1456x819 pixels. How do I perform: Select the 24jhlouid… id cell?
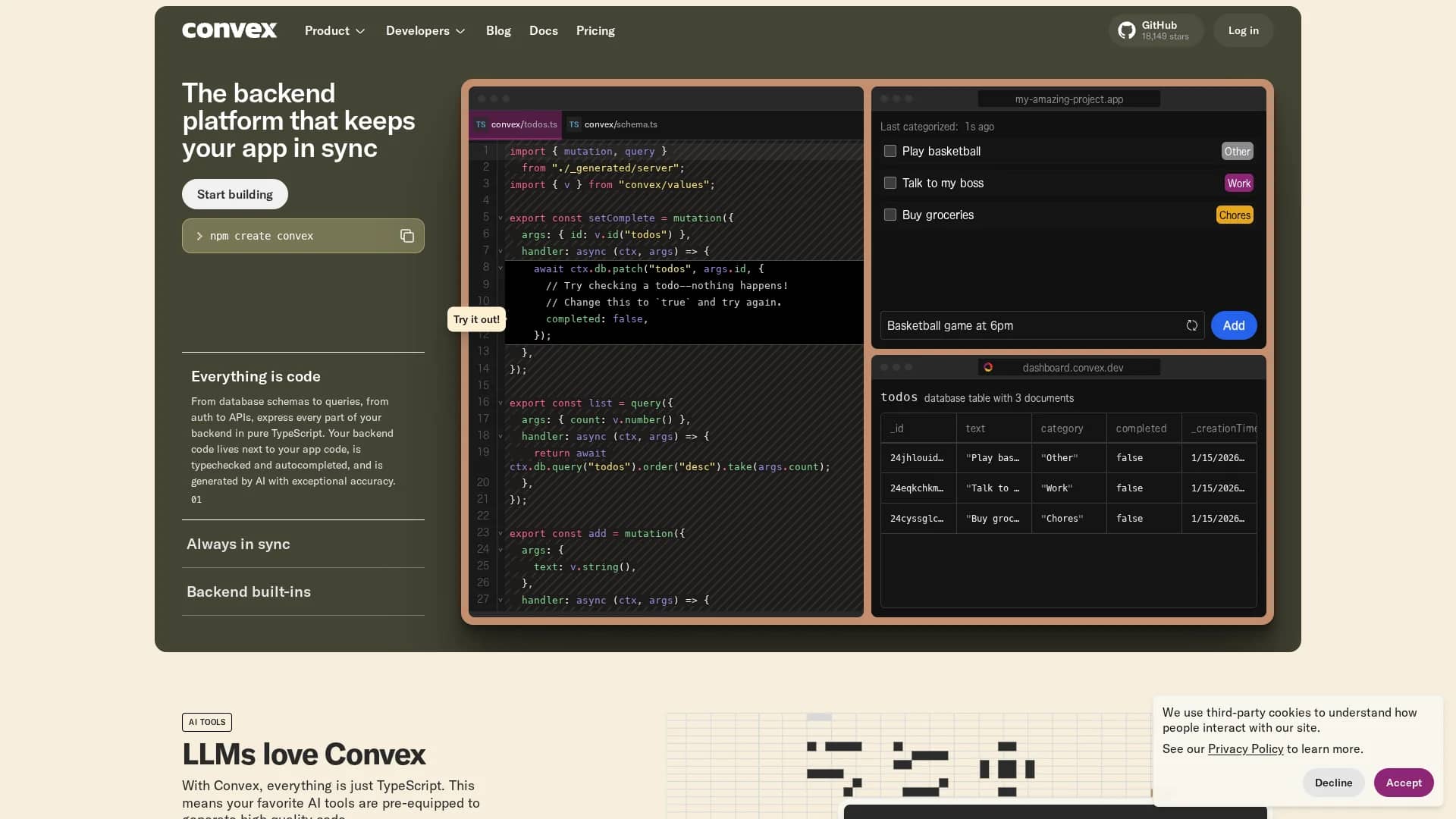919,458
